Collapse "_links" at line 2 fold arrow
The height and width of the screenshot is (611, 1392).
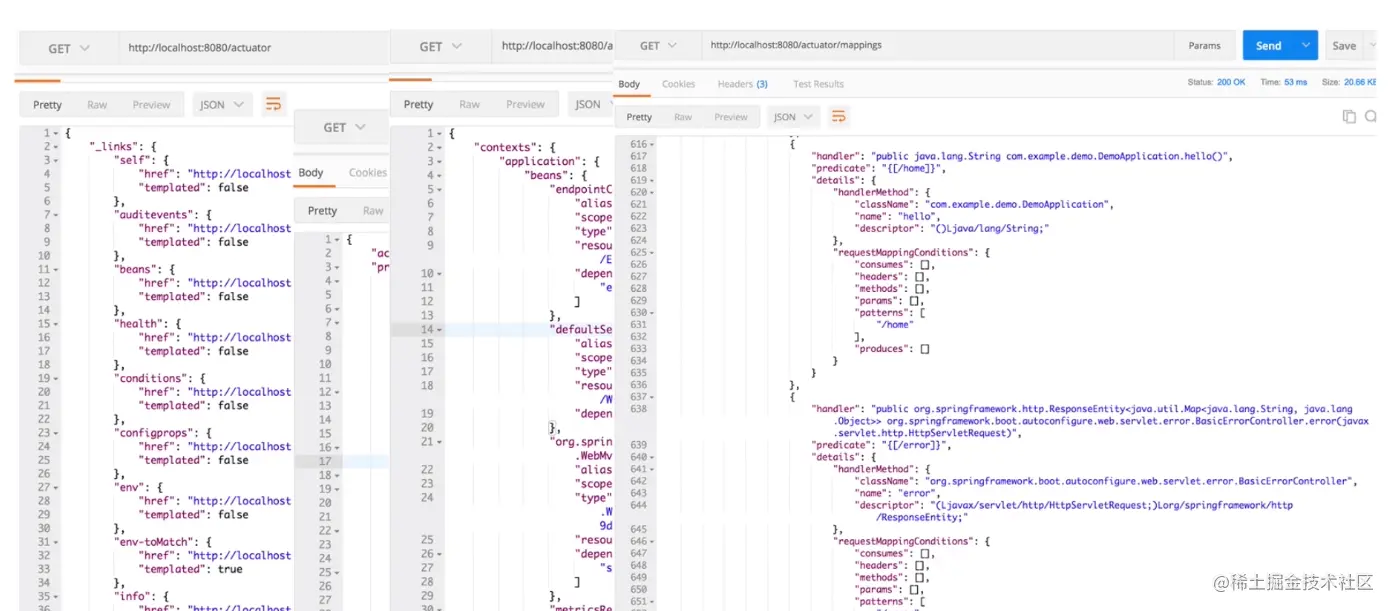click(x=58, y=147)
